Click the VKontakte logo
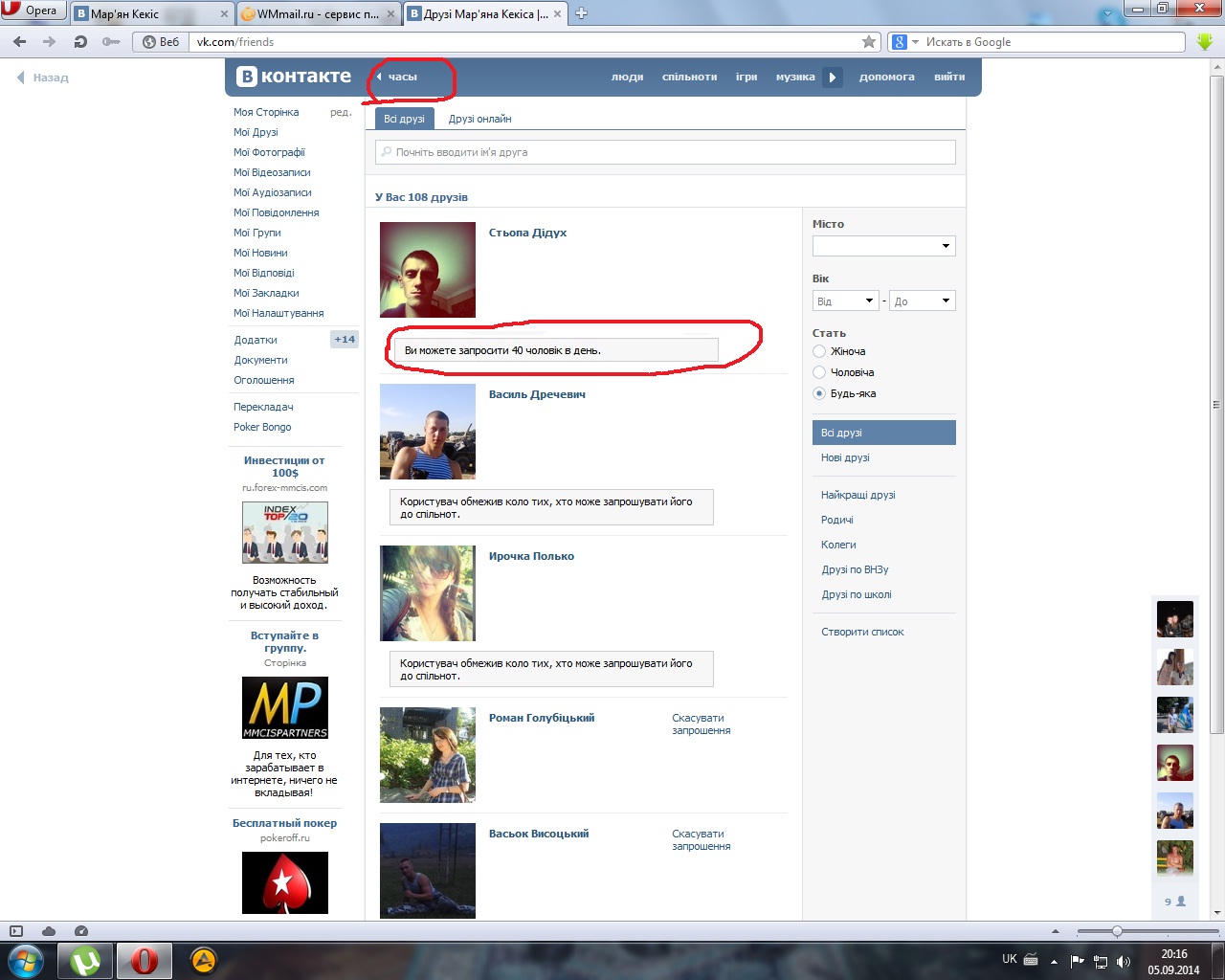 click(x=294, y=77)
